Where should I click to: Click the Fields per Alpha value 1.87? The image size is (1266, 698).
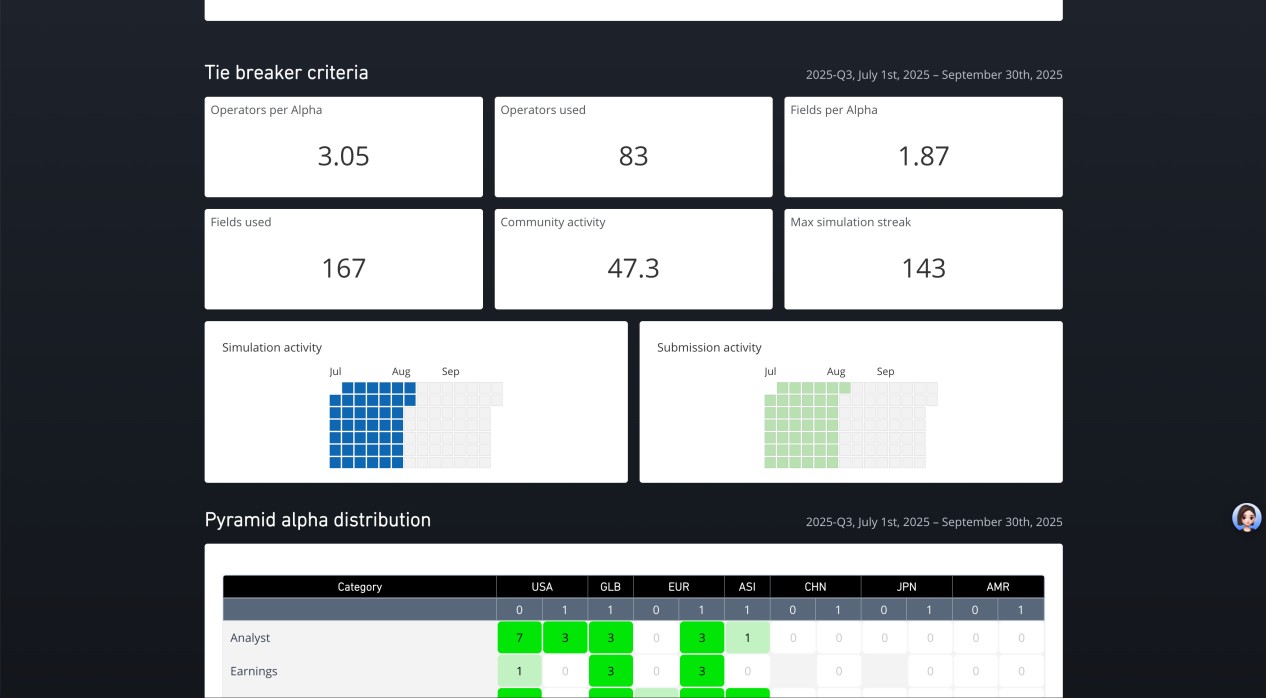(923, 156)
